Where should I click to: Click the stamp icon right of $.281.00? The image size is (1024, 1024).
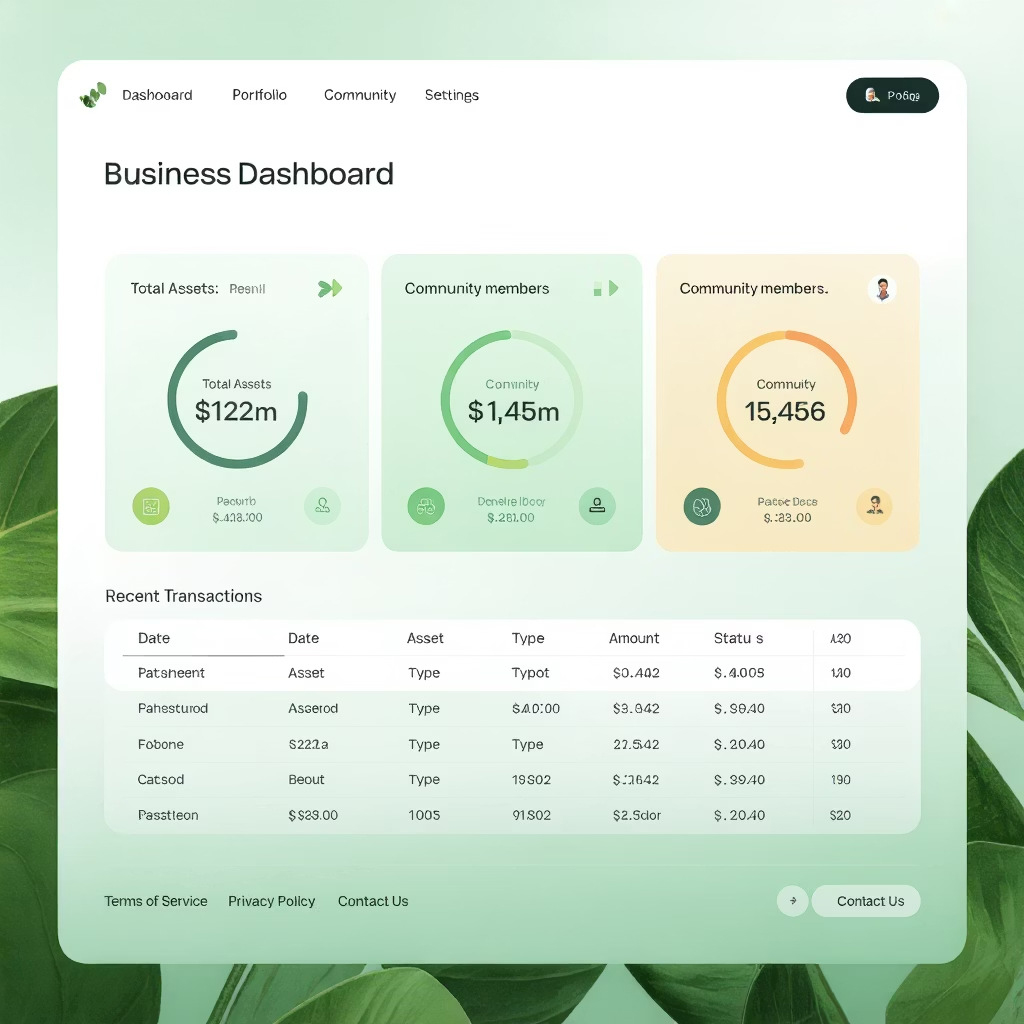[597, 506]
